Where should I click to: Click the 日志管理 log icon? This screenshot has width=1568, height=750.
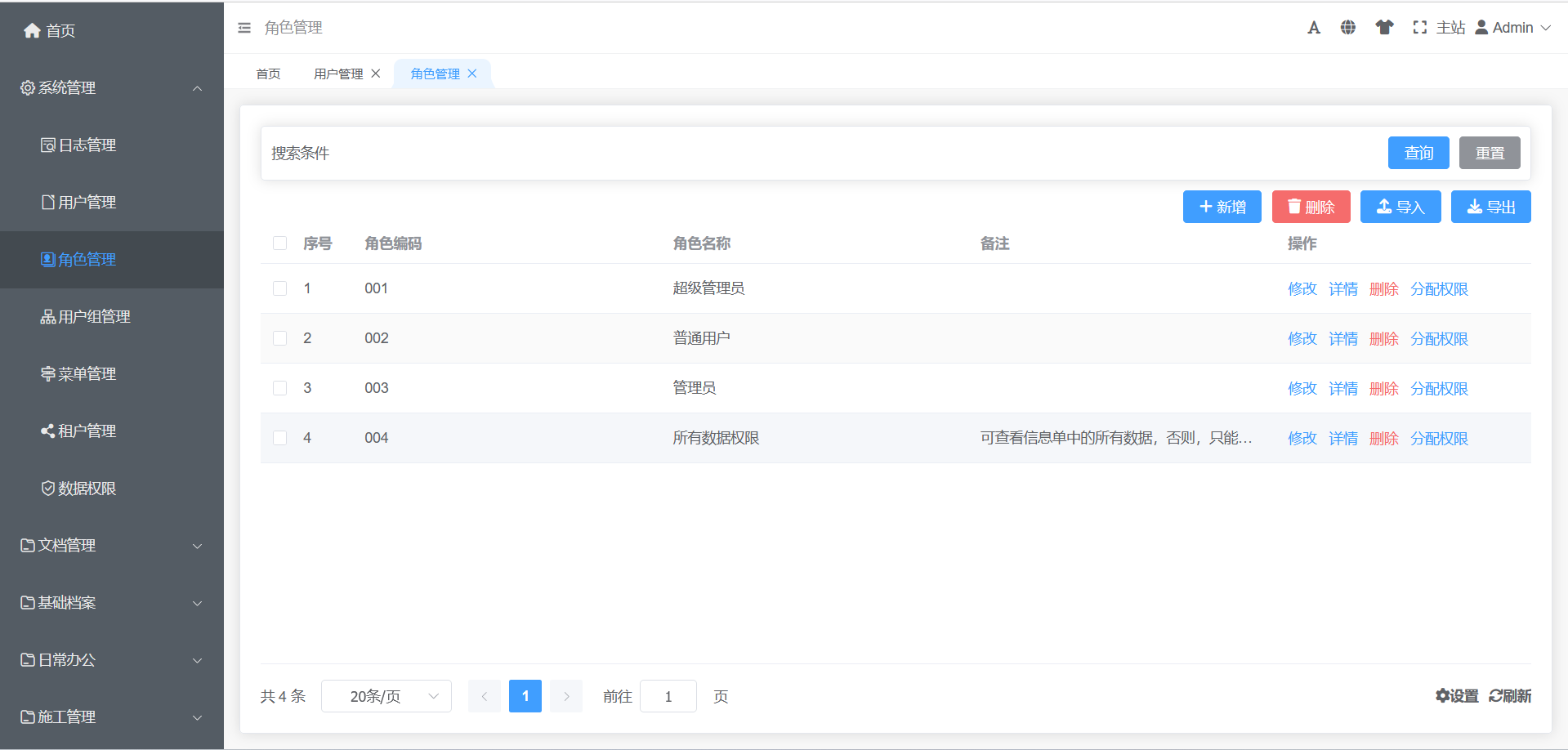pyautogui.click(x=48, y=145)
